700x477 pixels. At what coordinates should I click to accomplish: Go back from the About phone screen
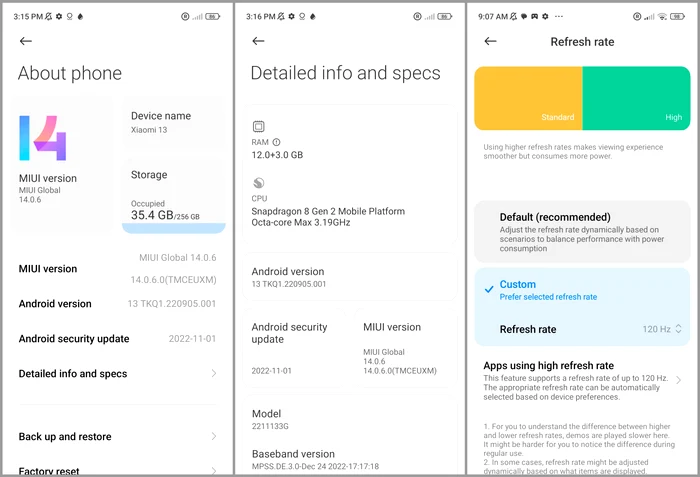tap(26, 41)
